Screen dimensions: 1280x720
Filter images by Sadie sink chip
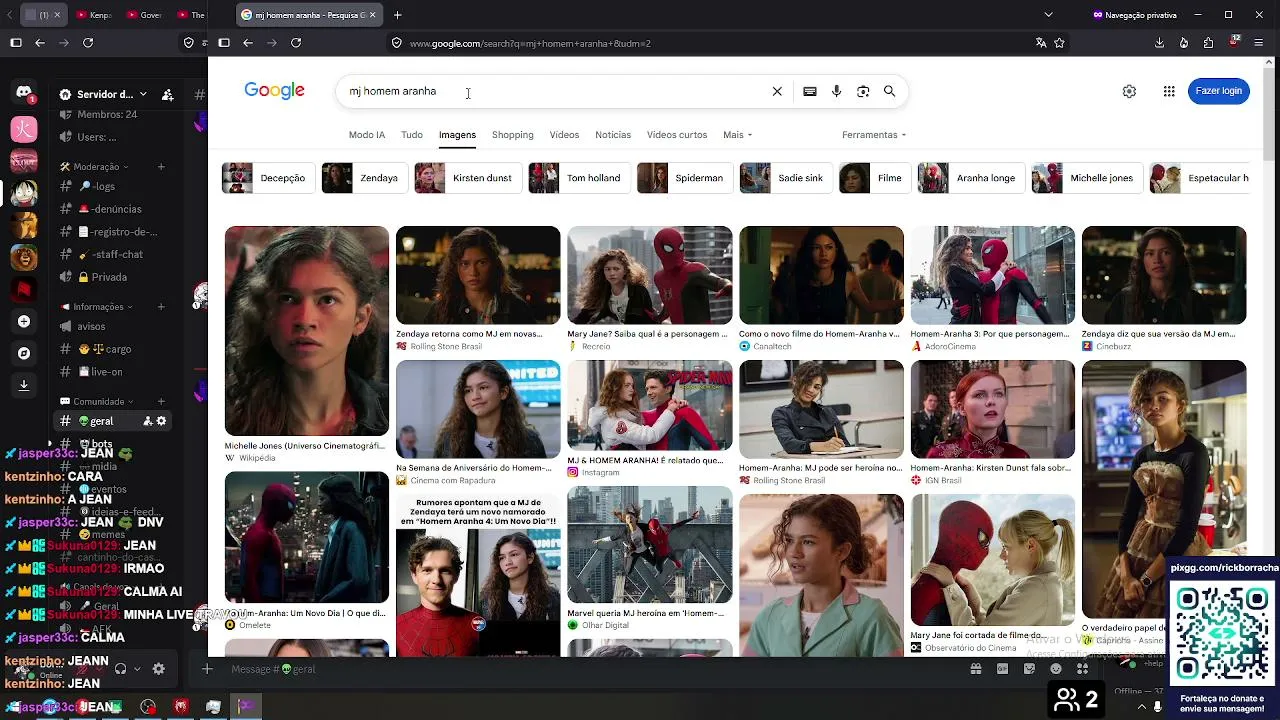pos(786,178)
